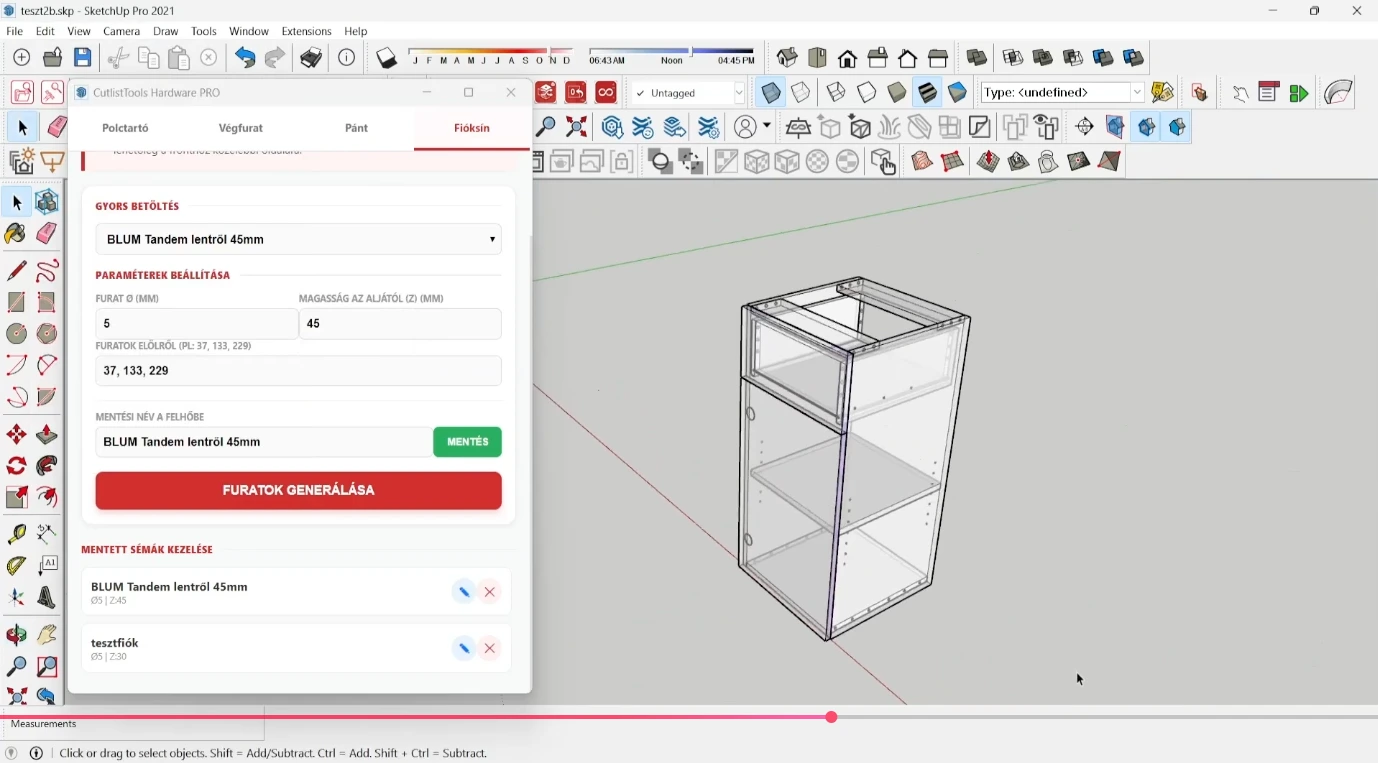Click the Print icon in toolbar

pos(311,58)
